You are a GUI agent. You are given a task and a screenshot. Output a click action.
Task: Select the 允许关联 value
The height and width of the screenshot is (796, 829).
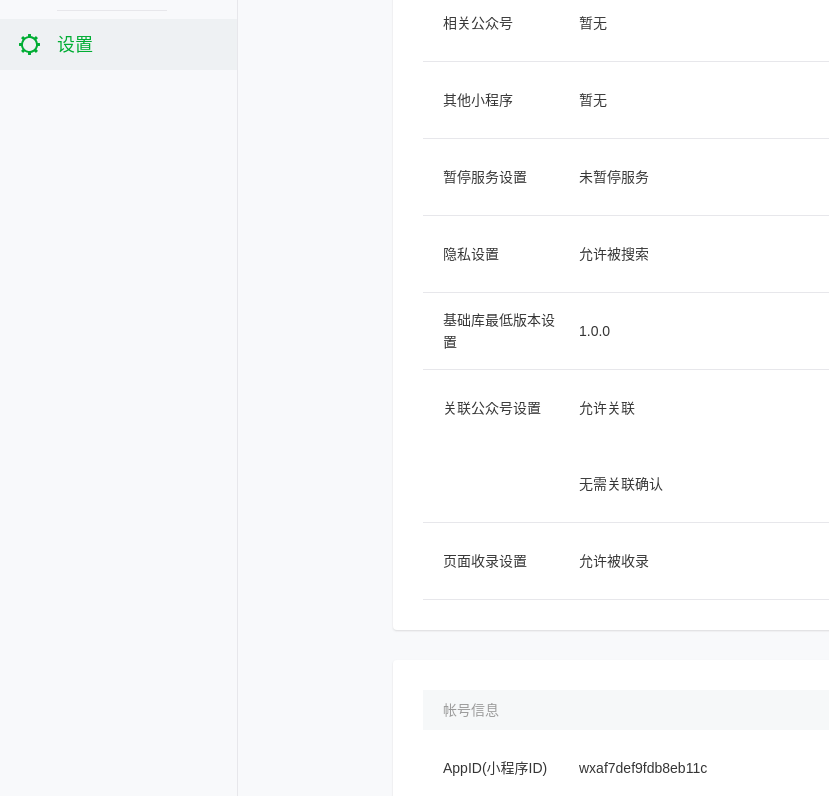(x=607, y=408)
